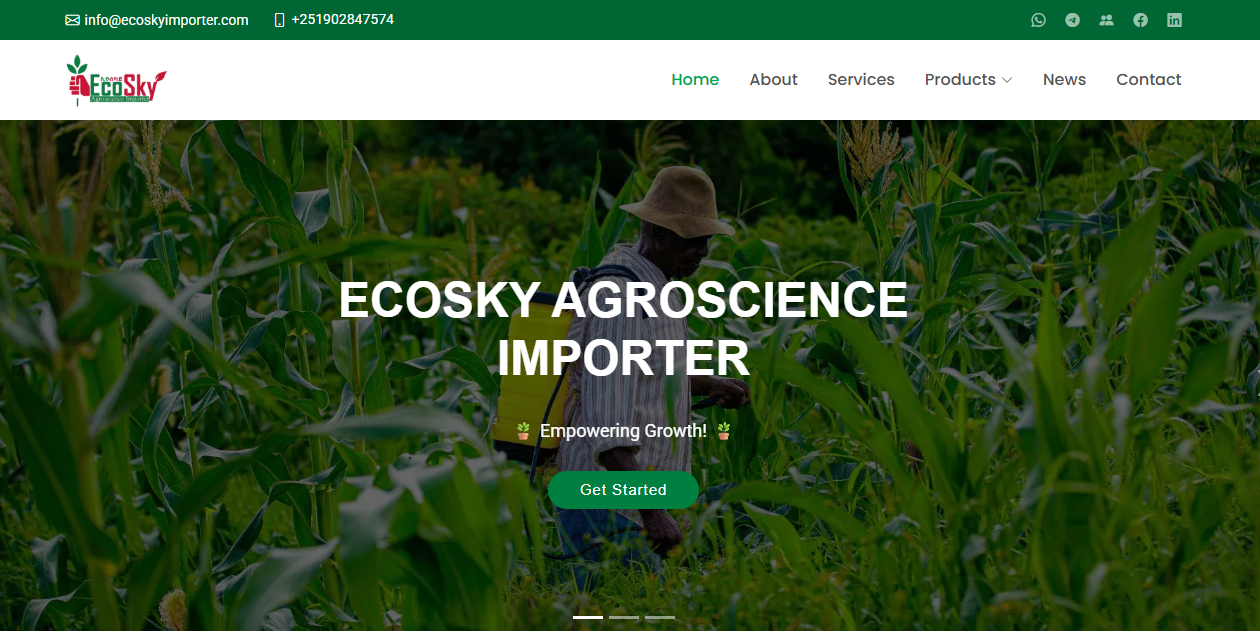Open the Telegram social icon
The width and height of the screenshot is (1260, 631).
pos(1072,20)
